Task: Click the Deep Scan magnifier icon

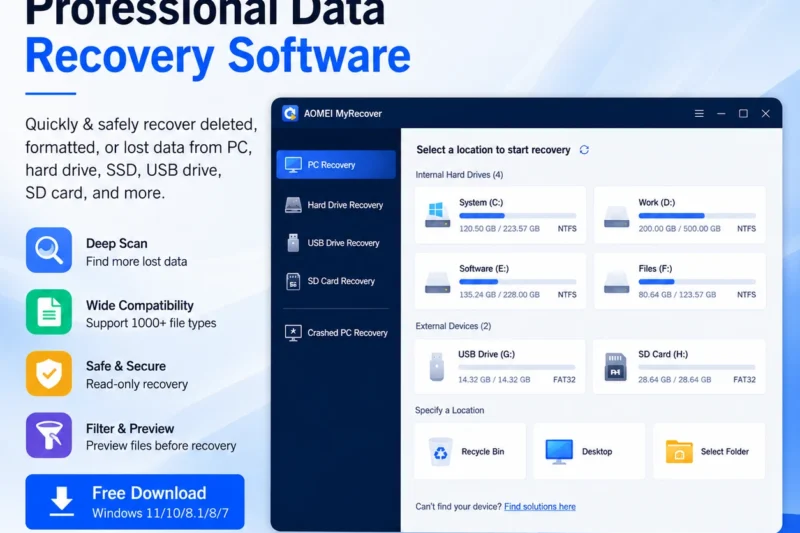Action: tap(49, 250)
